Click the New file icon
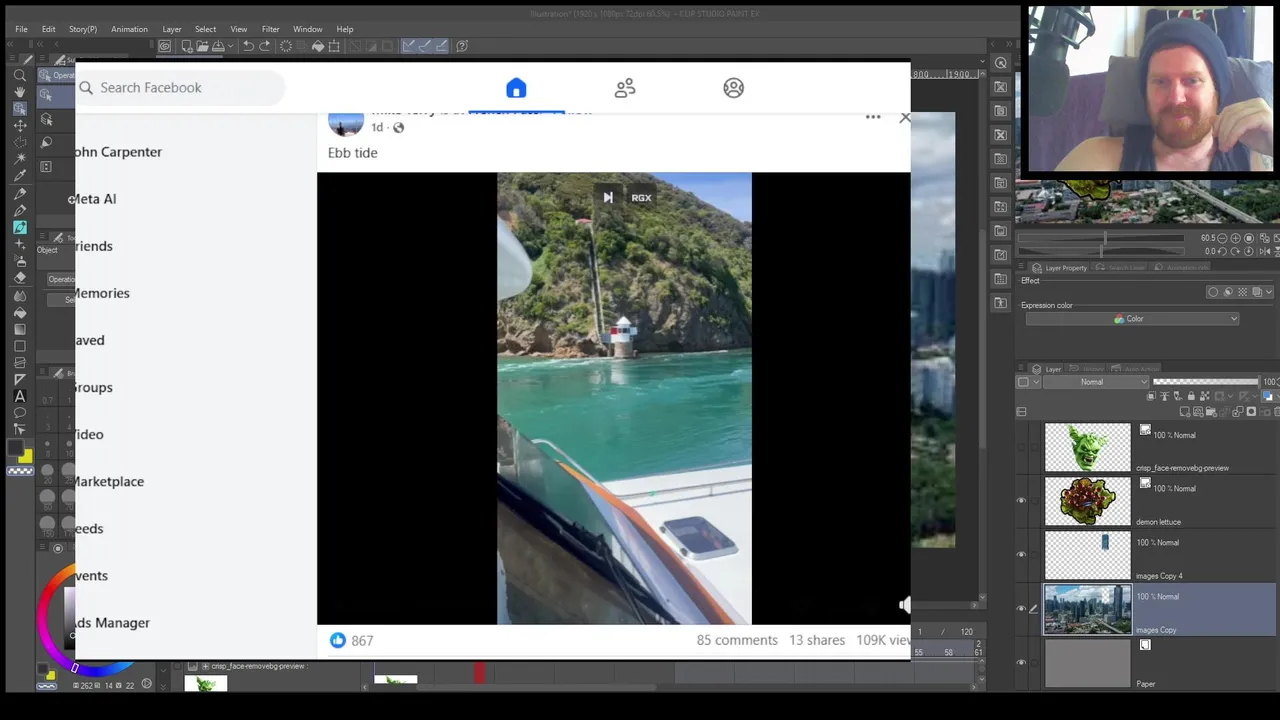This screenshot has height=720, width=1280. (x=186, y=46)
